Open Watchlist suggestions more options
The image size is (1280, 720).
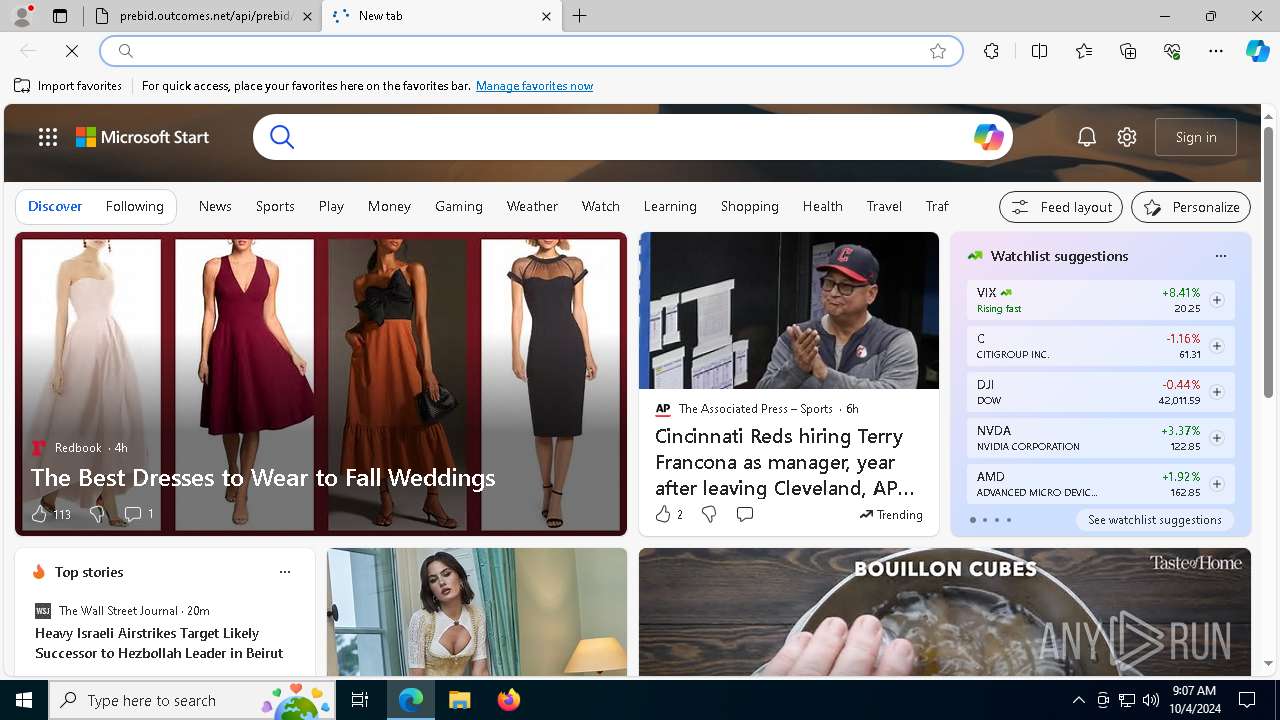coord(1220,256)
